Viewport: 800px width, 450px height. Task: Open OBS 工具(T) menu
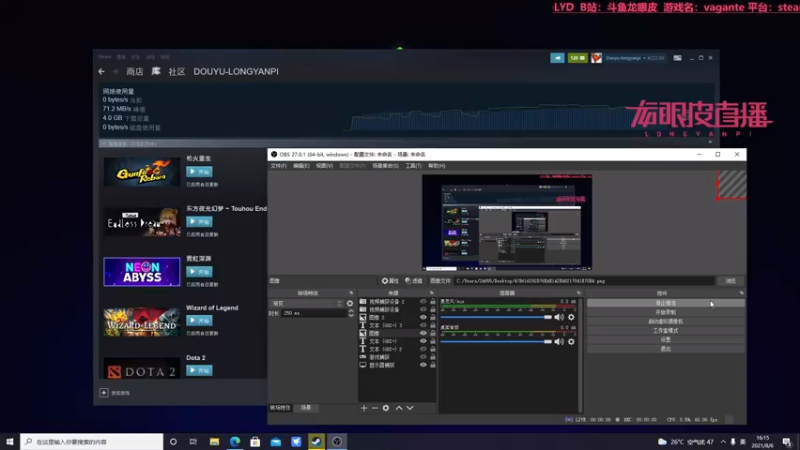413,166
